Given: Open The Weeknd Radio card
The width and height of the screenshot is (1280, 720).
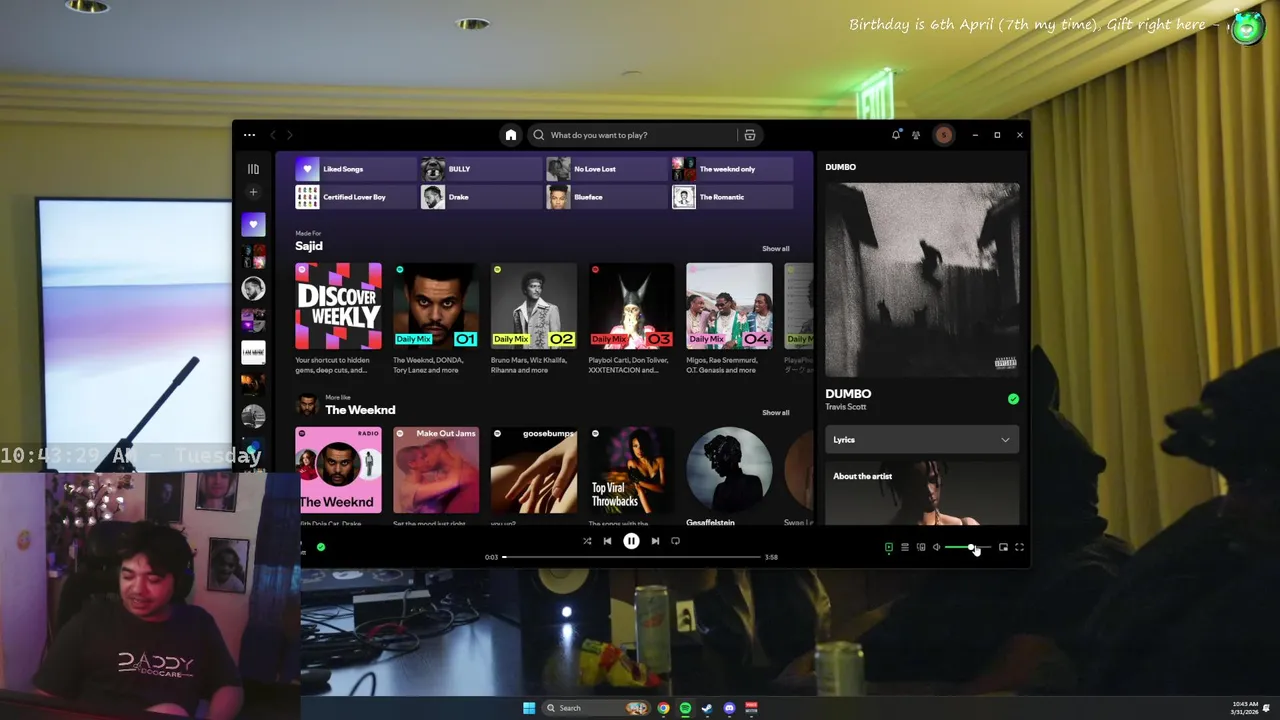Looking at the screenshot, I should 338,470.
